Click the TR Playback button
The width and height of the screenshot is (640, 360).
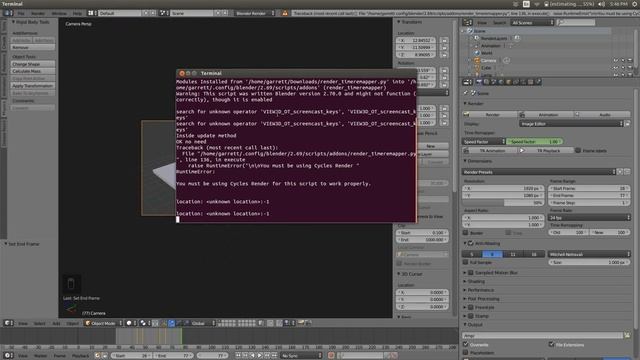545,151
